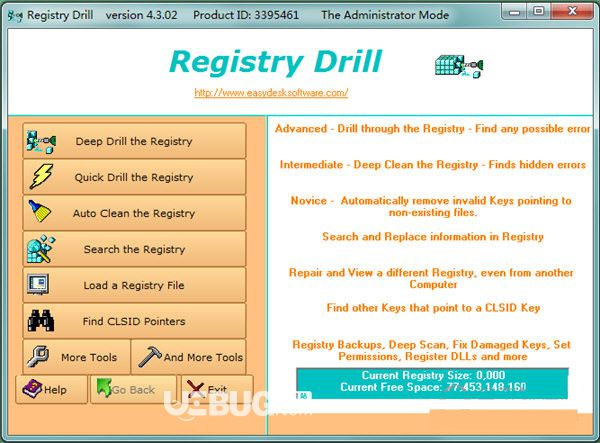Close the Registry Drill window
Image resolution: width=600 pixels, height=443 pixels.
coord(572,12)
